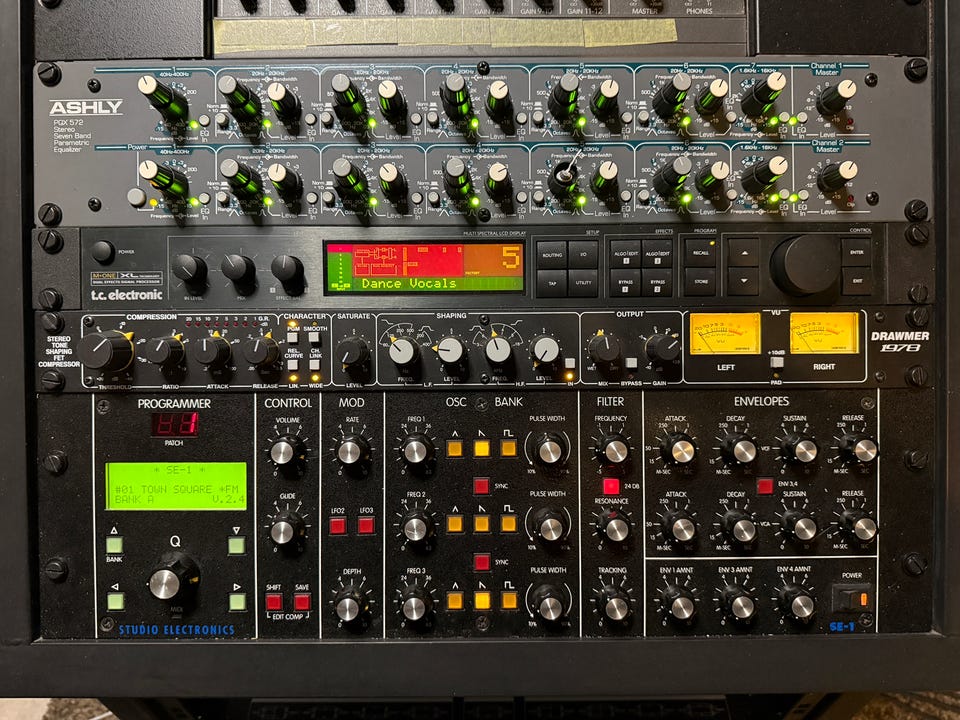Image resolution: width=960 pixels, height=720 pixels.
Task: Click the SE-1 Q data knob
Action: coord(171,580)
